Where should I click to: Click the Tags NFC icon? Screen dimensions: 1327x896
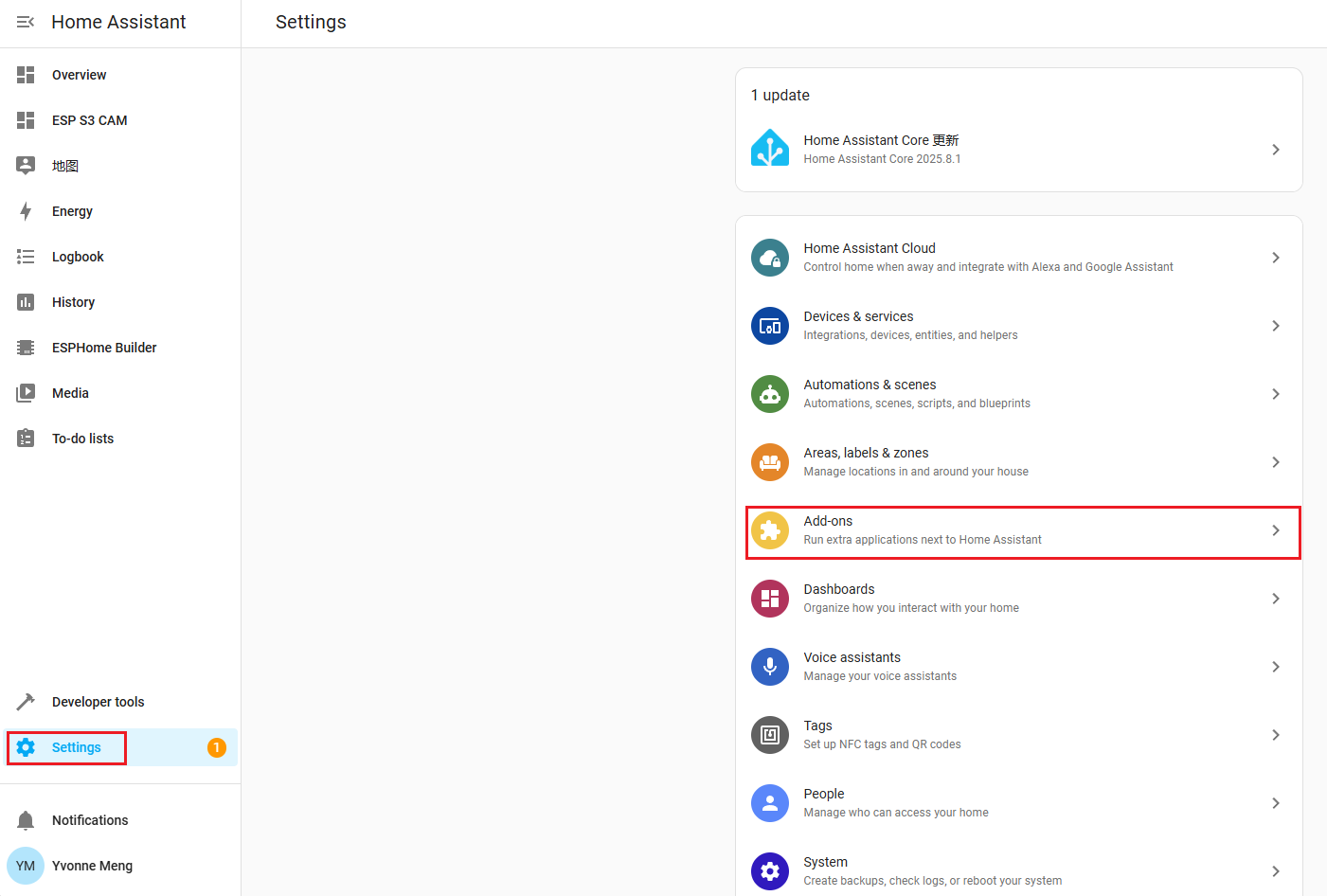[770, 735]
